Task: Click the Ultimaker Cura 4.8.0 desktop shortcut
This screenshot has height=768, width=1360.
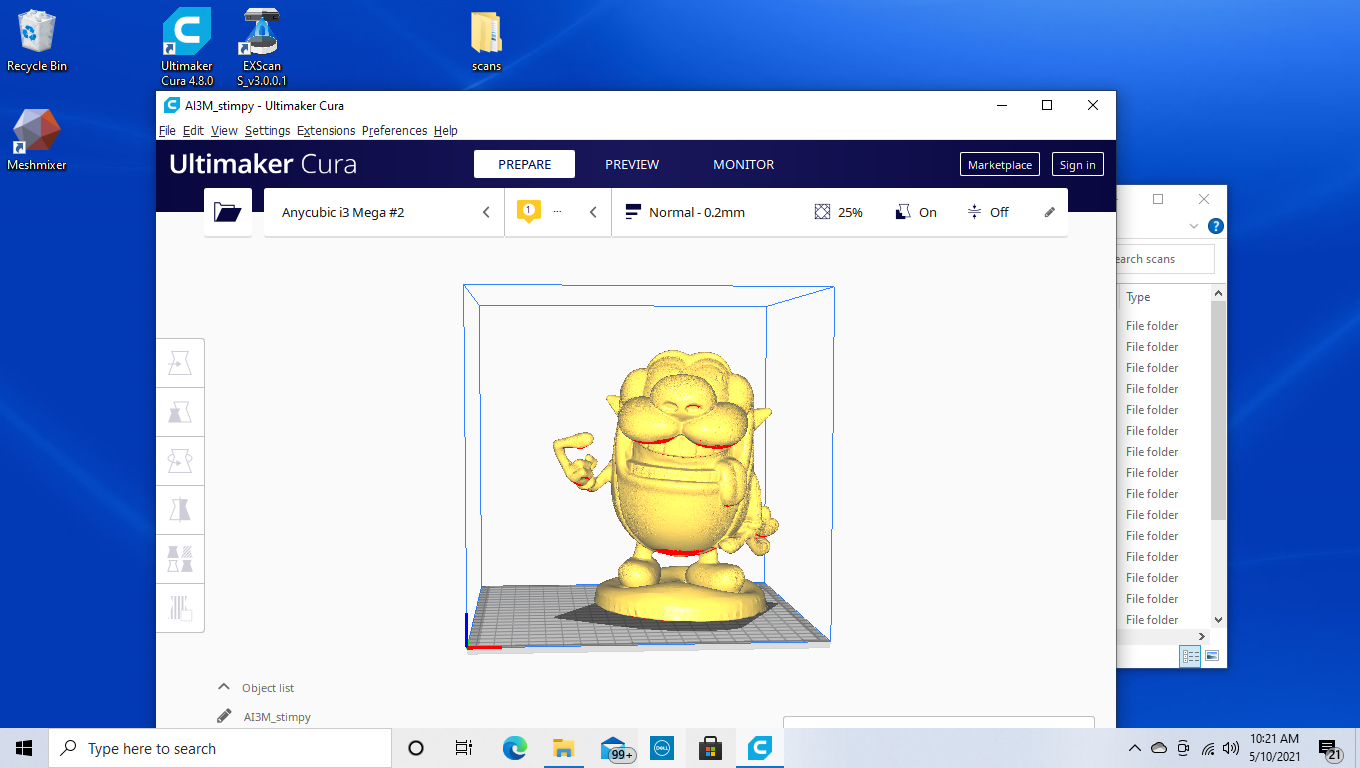Action: pyautogui.click(x=187, y=47)
